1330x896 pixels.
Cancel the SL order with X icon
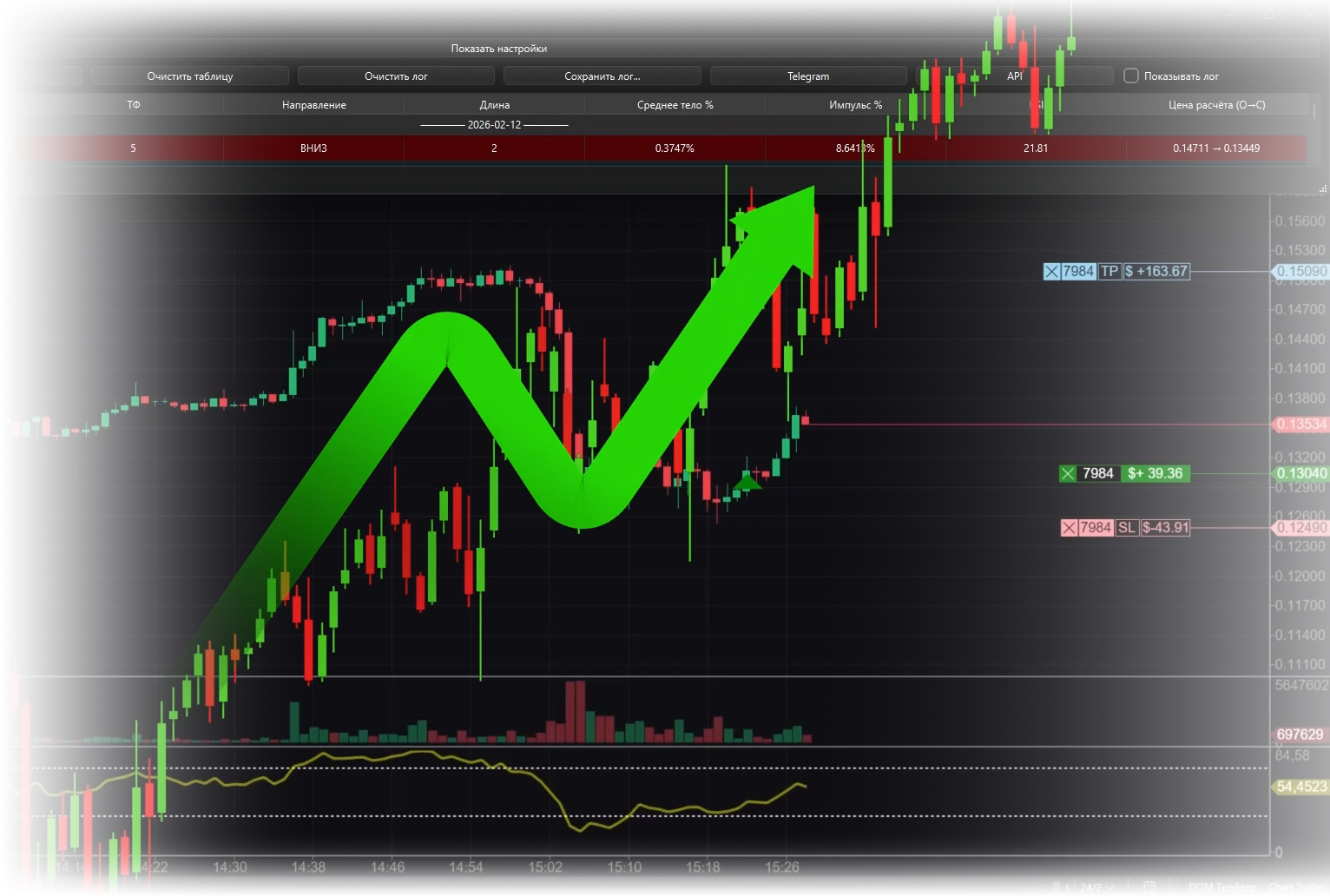click(1070, 528)
